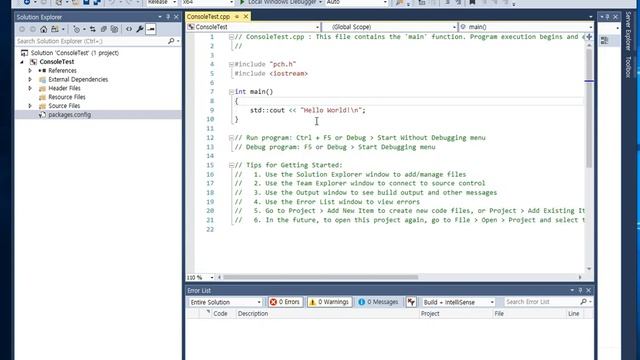The height and width of the screenshot is (360, 640).
Task: Click the Solution Explorer search magnifier icon
Action: [171, 41]
